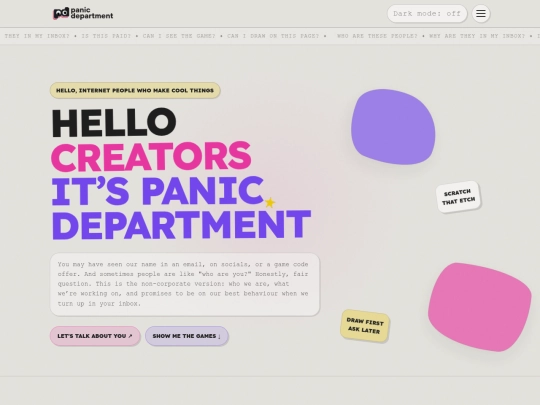Click "Show me the games" button

coord(187,336)
